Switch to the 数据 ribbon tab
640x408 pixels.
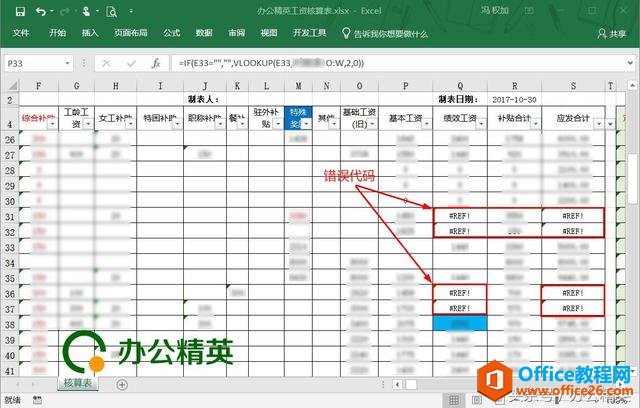tap(204, 33)
